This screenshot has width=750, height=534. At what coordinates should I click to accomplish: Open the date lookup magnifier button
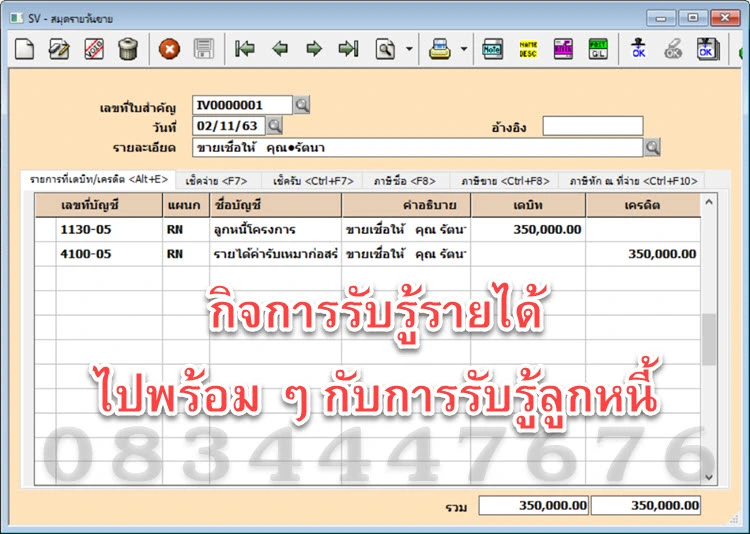click(x=274, y=126)
